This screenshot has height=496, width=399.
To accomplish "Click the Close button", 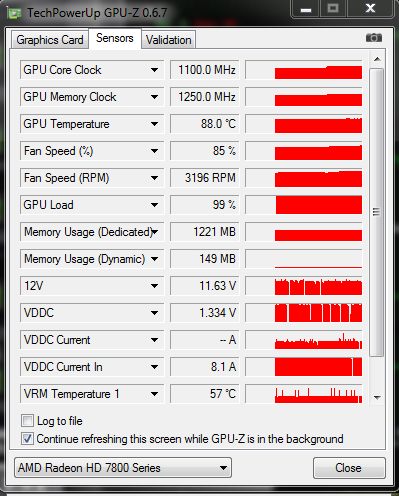I will coord(349,468).
